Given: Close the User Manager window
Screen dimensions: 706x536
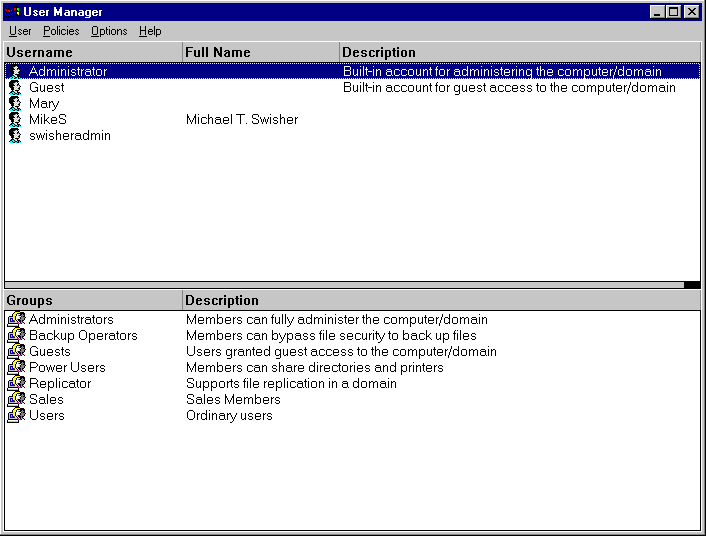Looking at the screenshot, I should 692,12.
